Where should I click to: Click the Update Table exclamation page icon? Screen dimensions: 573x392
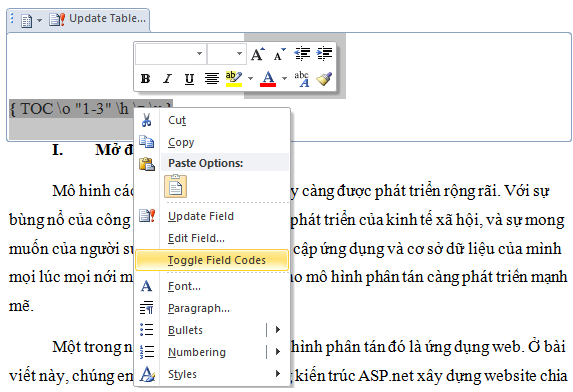tap(57, 20)
